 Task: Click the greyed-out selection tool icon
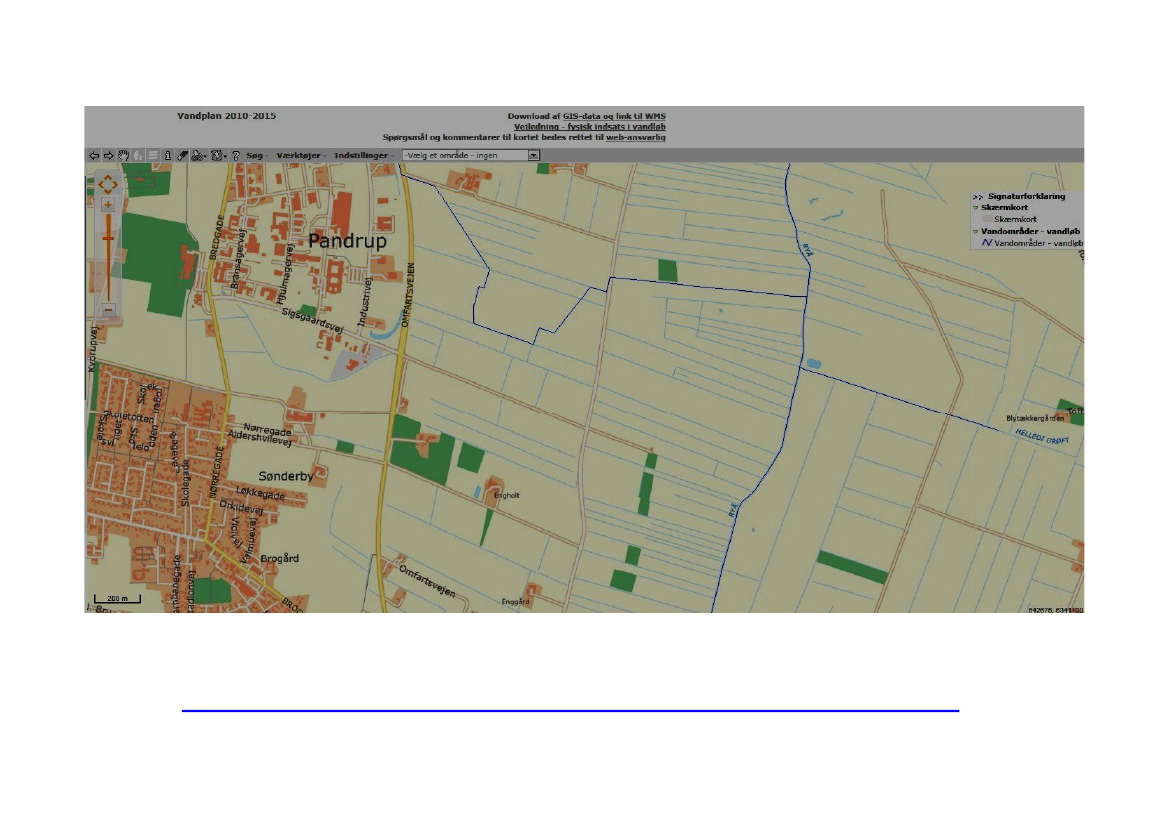138,155
